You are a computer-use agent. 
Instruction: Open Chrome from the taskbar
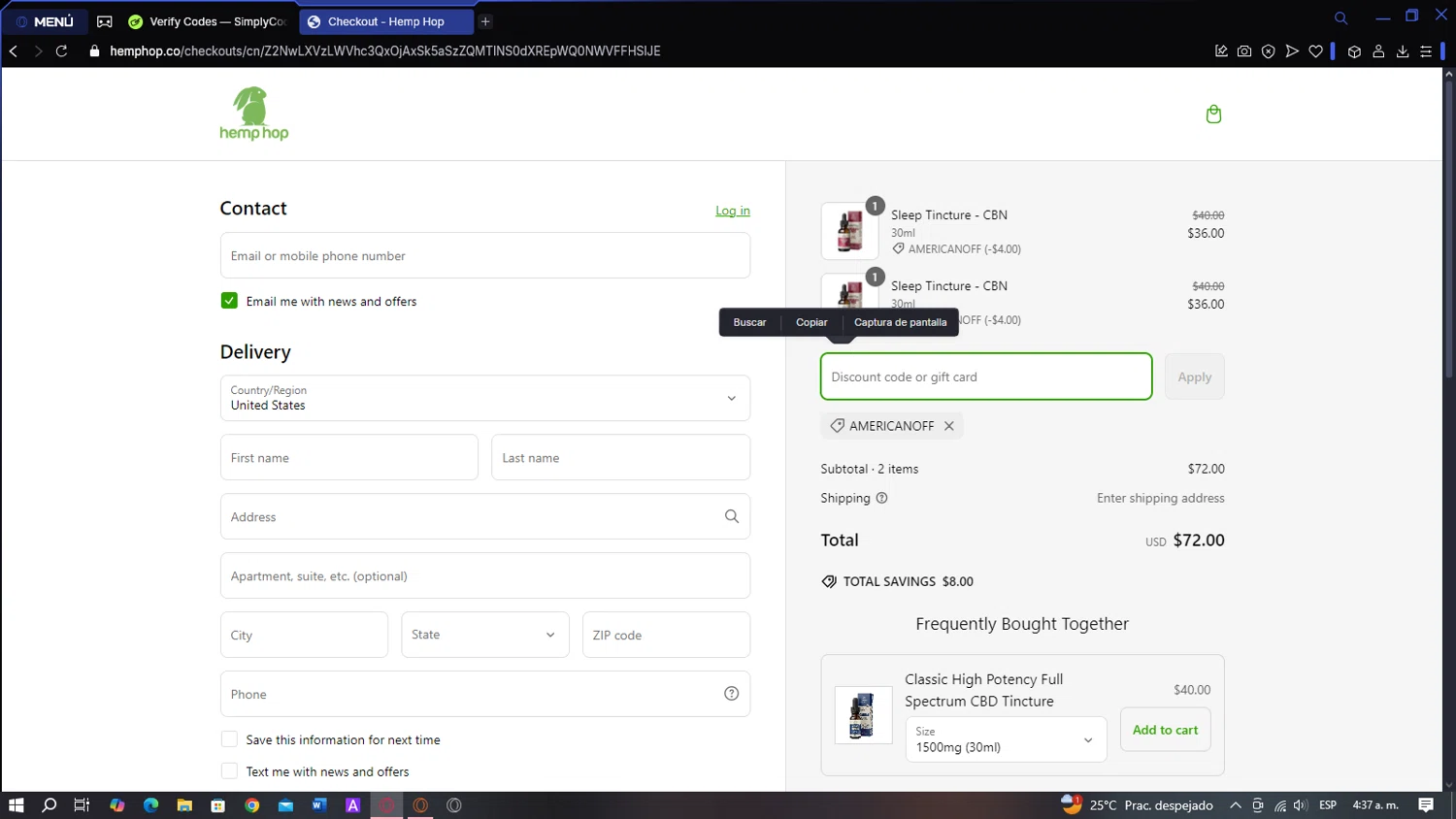251,805
